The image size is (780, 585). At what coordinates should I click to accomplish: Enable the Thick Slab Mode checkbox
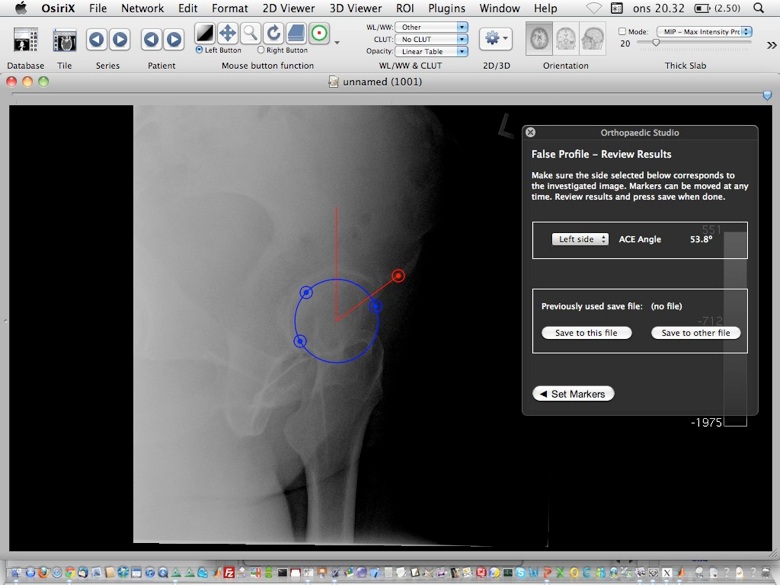click(622, 31)
